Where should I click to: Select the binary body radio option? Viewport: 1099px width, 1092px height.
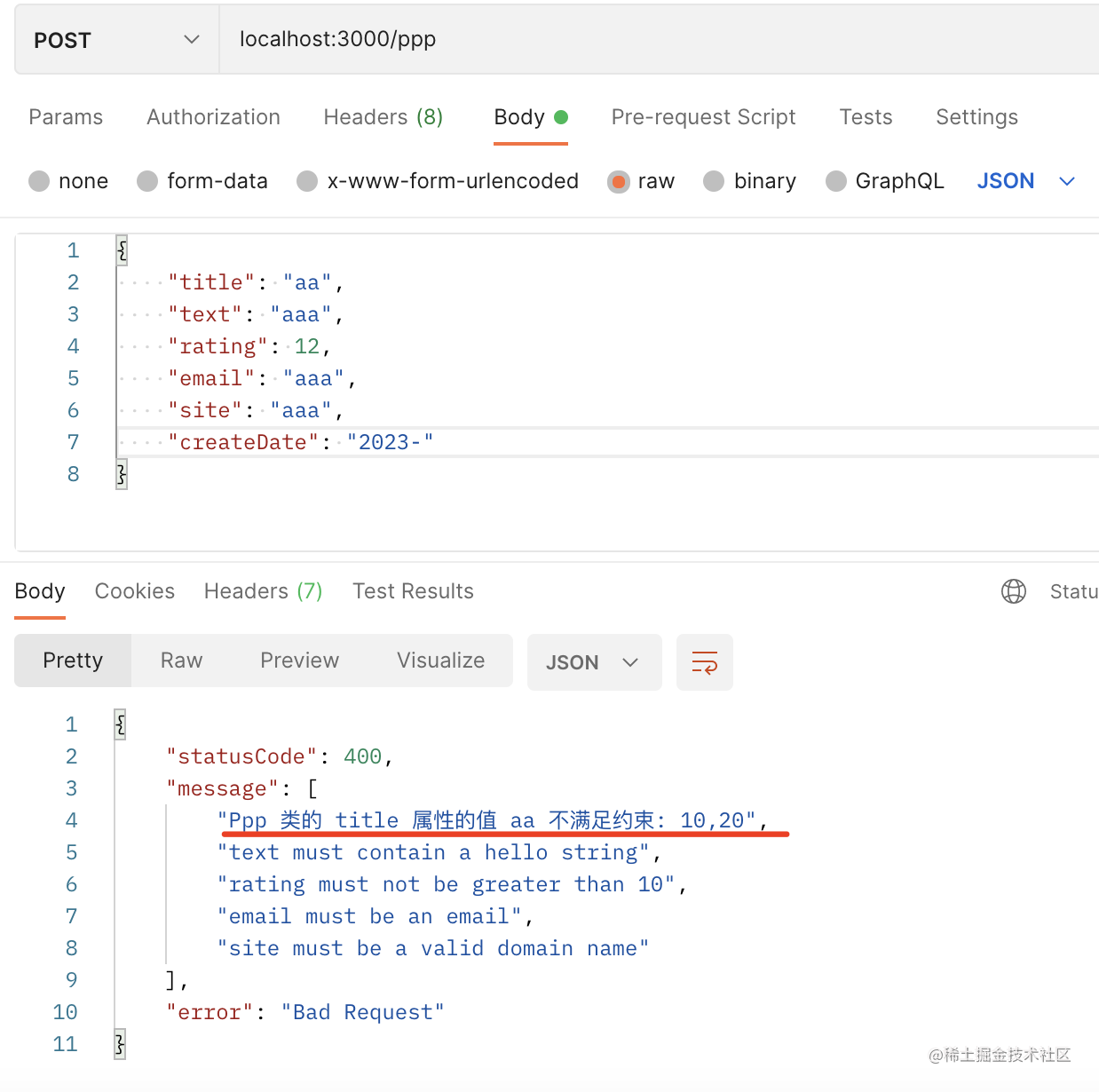(x=714, y=181)
